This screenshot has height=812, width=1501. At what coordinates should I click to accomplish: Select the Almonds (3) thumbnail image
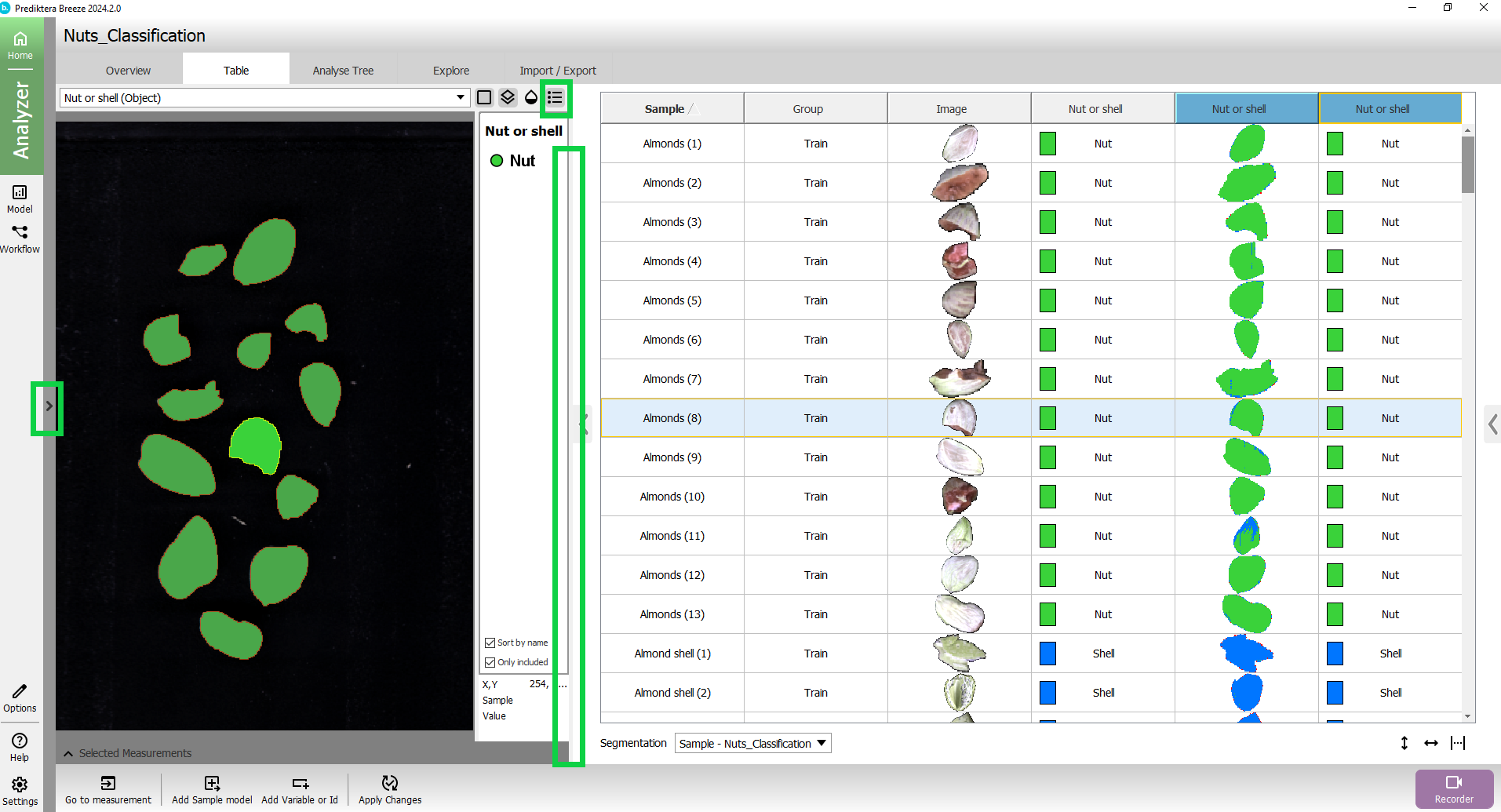click(x=959, y=222)
